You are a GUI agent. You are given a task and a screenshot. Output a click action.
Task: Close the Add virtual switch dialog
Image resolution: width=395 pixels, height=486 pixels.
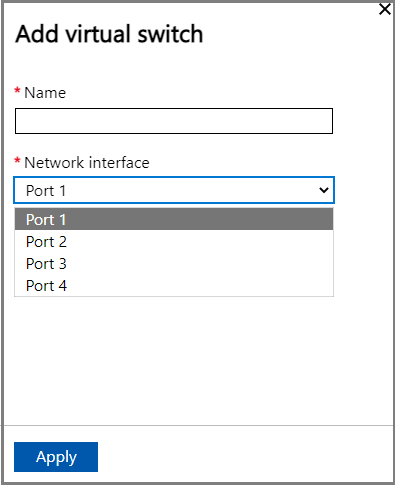[x=385, y=9]
